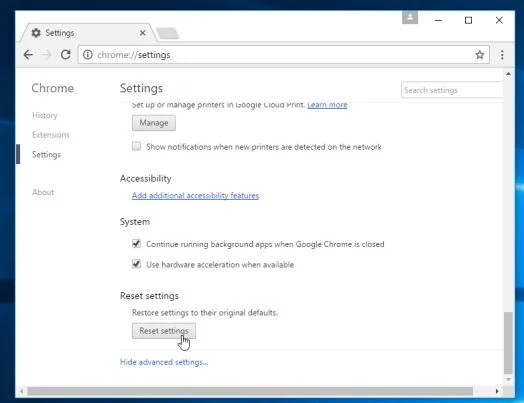524x403 pixels.
Task: Go back using the browser back arrow
Action: tap(28, 54)
